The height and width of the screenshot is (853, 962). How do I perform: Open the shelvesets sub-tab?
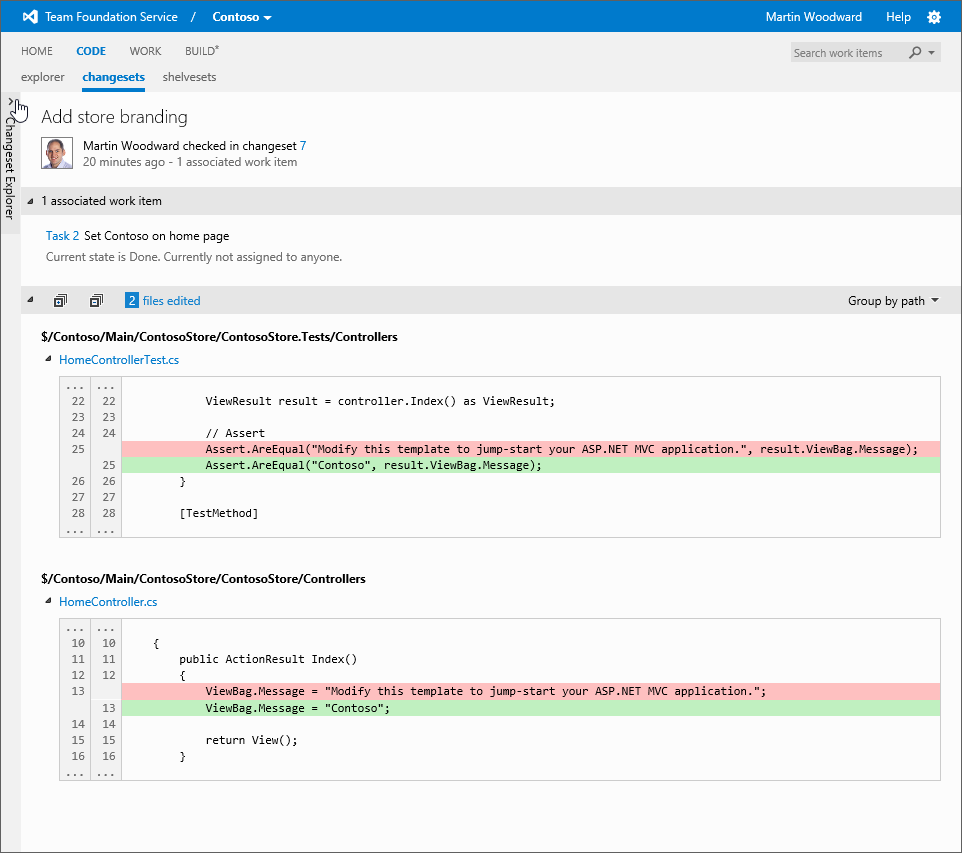(x=189, y=77)
